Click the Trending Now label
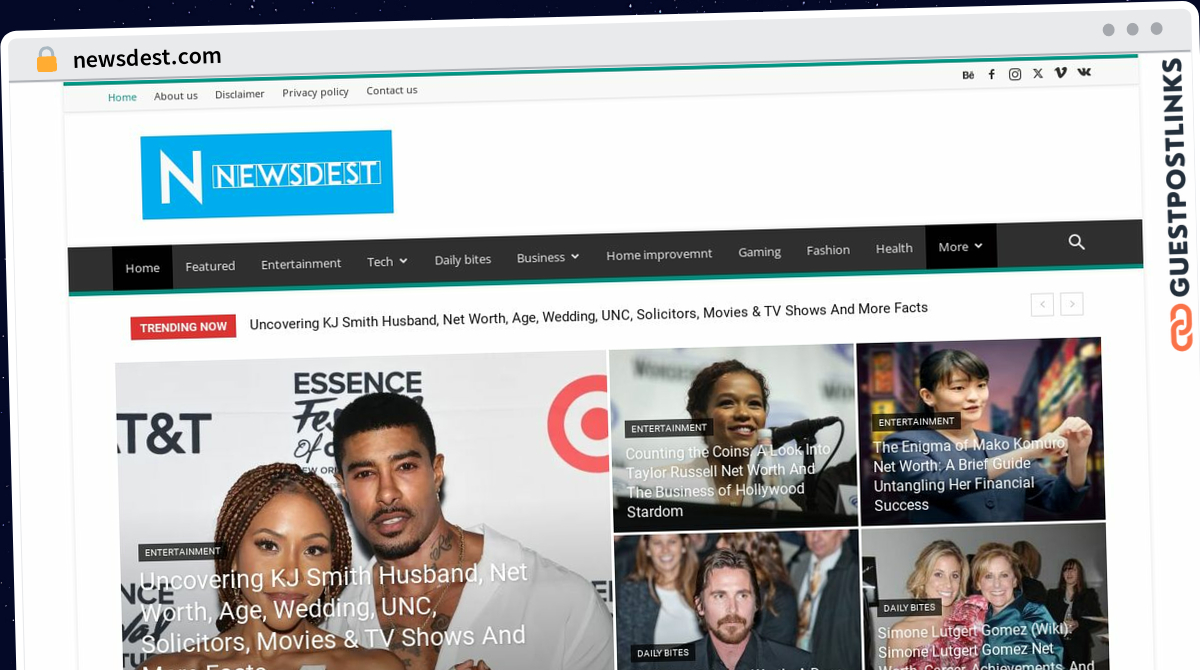1200x670 pixels. pyautogui.click(x=183, y=327)
